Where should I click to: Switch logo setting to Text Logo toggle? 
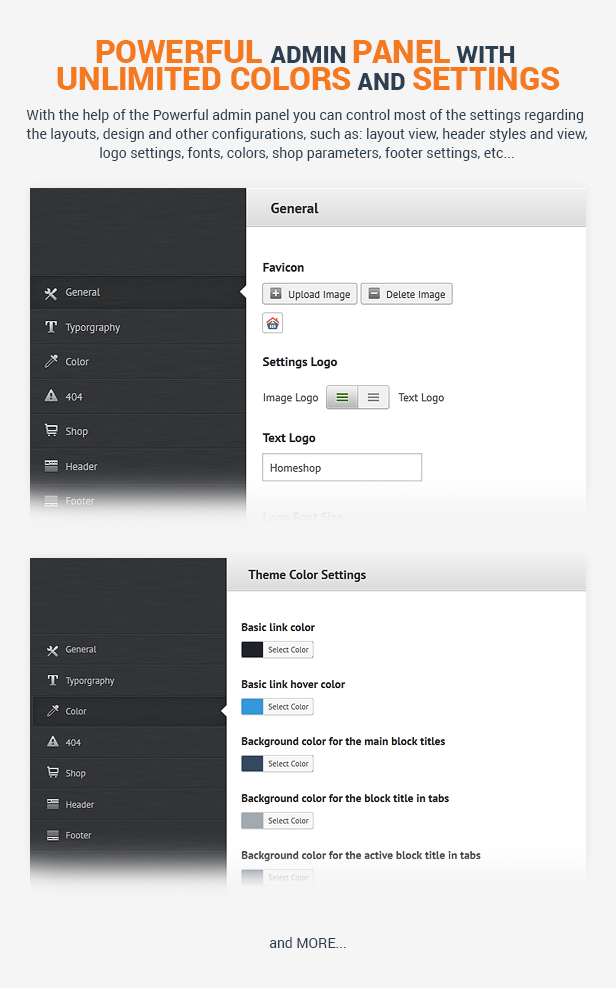point(373,398)
